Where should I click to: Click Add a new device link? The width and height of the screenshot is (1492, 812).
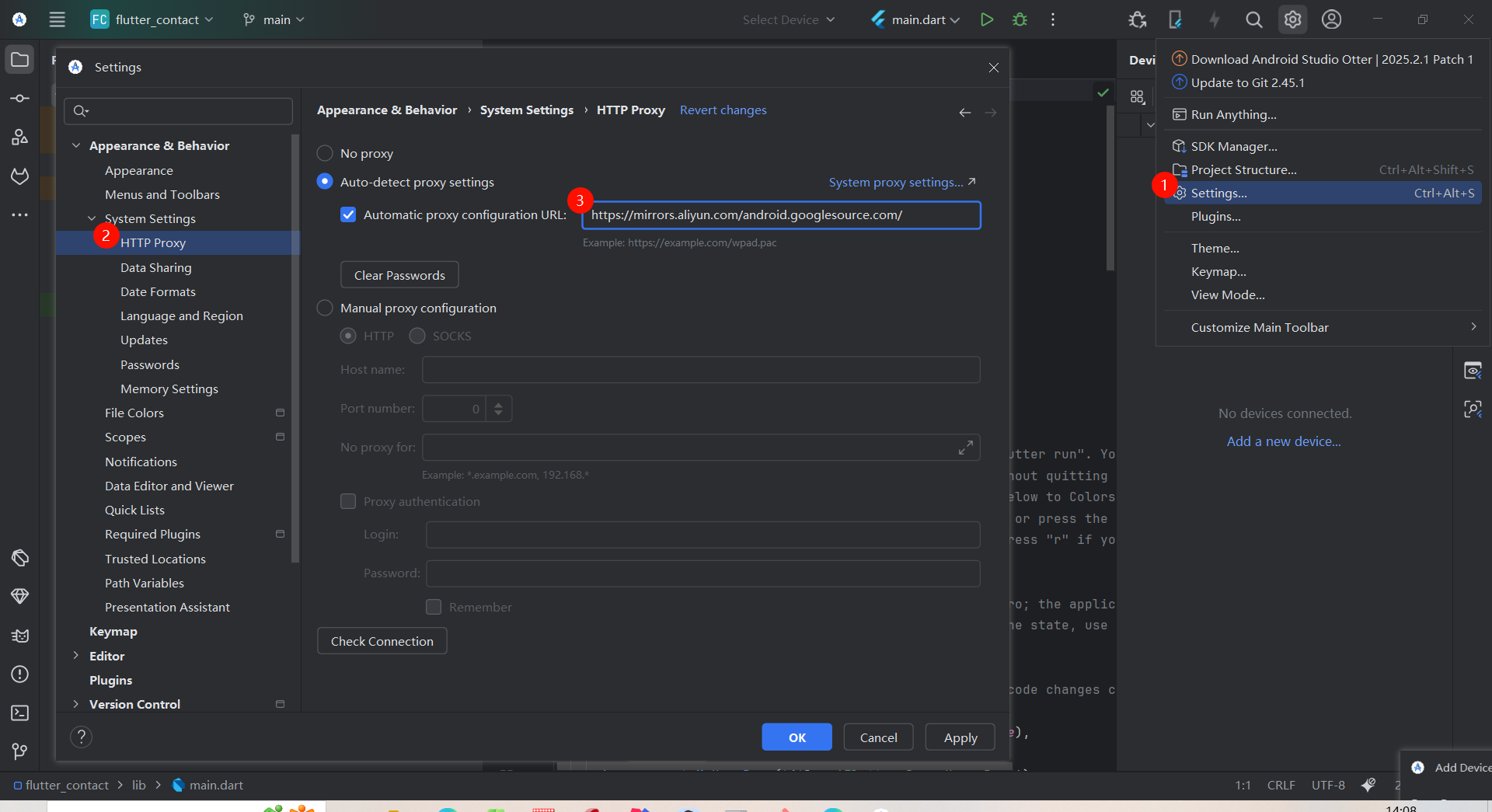coord(1284,441)
